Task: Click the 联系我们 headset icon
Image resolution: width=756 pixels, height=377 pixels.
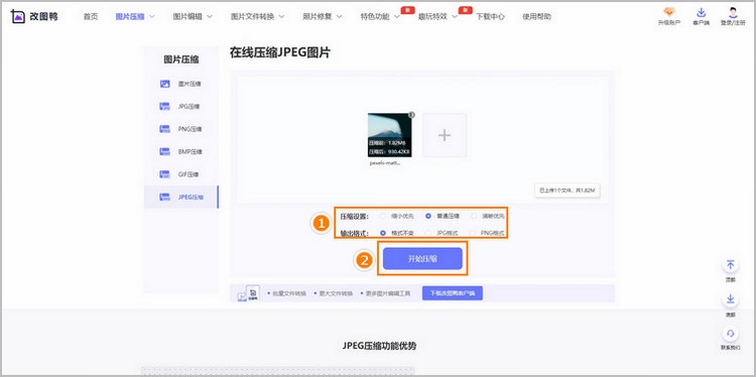Action: pos(730,334)
